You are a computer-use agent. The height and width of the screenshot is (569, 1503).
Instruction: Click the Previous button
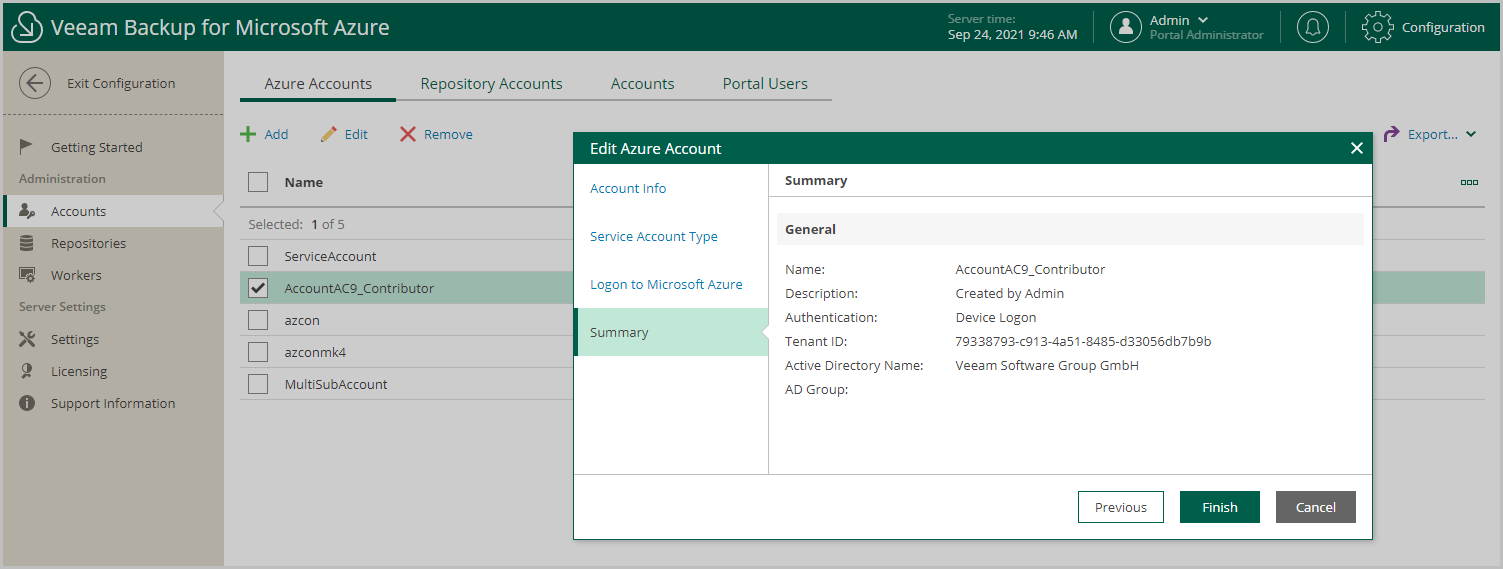[1121, 507]
